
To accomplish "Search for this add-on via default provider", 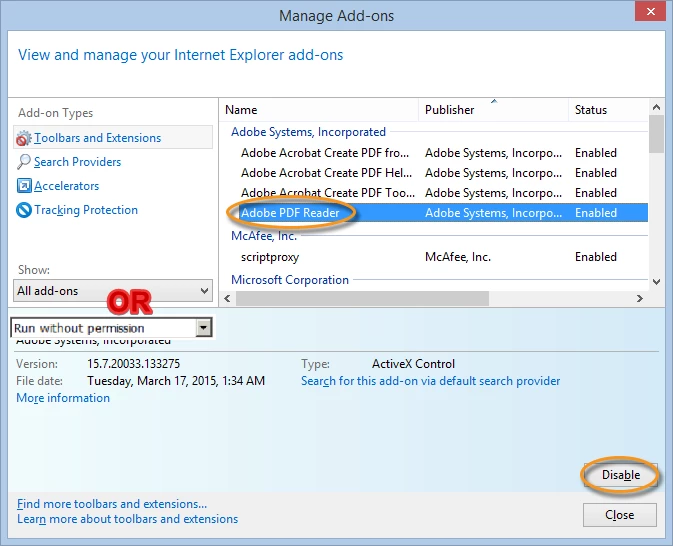I will 430,381.
